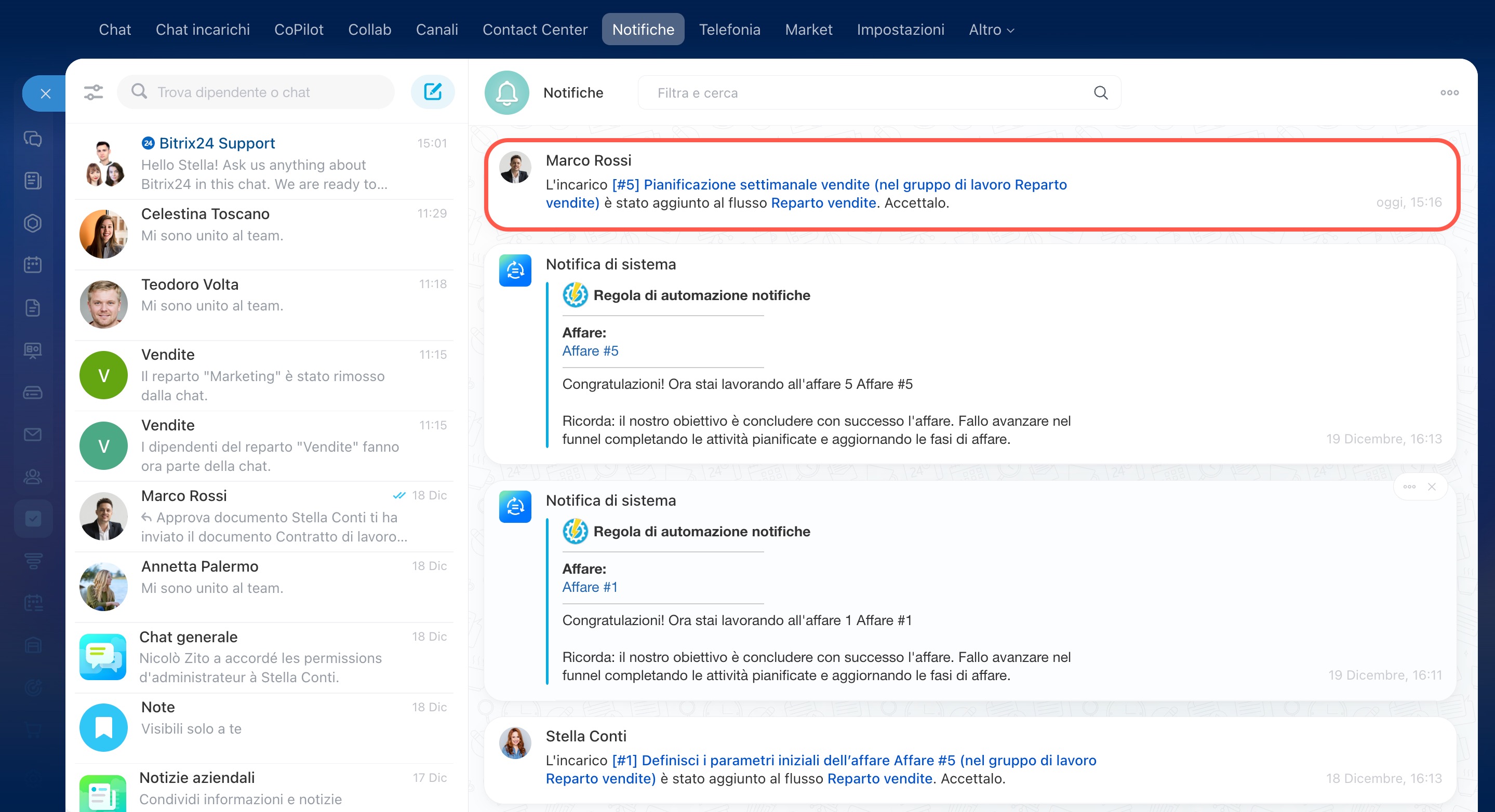Click the Trova dipendente o chat field
Image resolution: width=1495 pixels, height=812 pixels.
tap(256, 92)
